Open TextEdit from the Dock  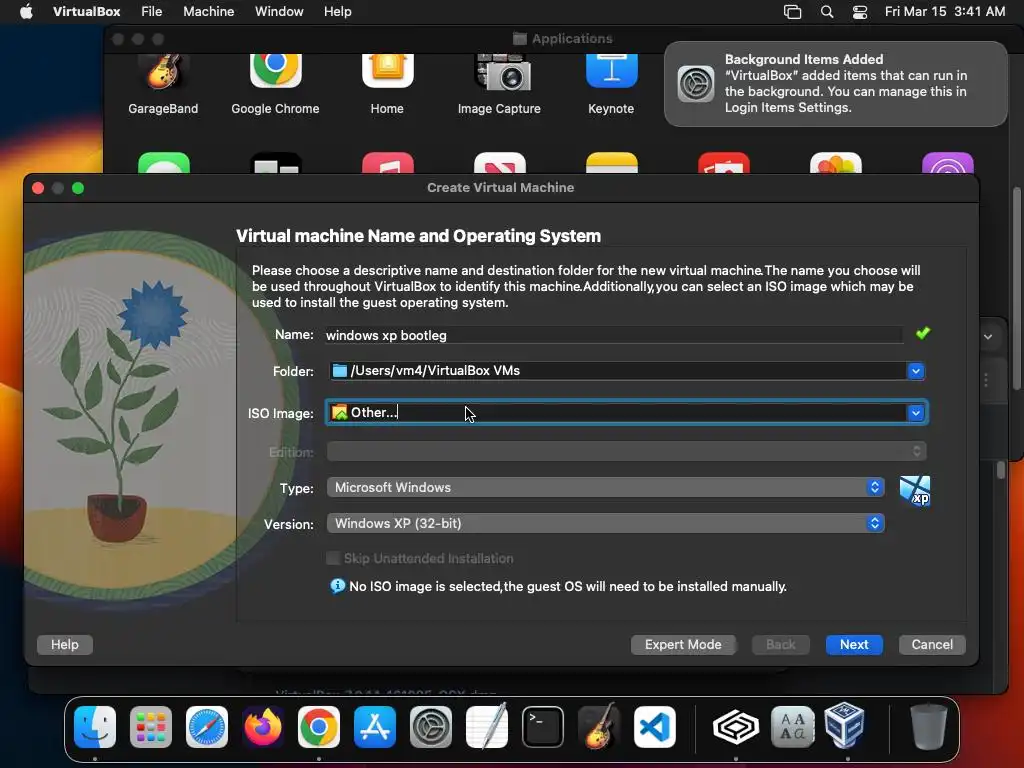[487, 727]
